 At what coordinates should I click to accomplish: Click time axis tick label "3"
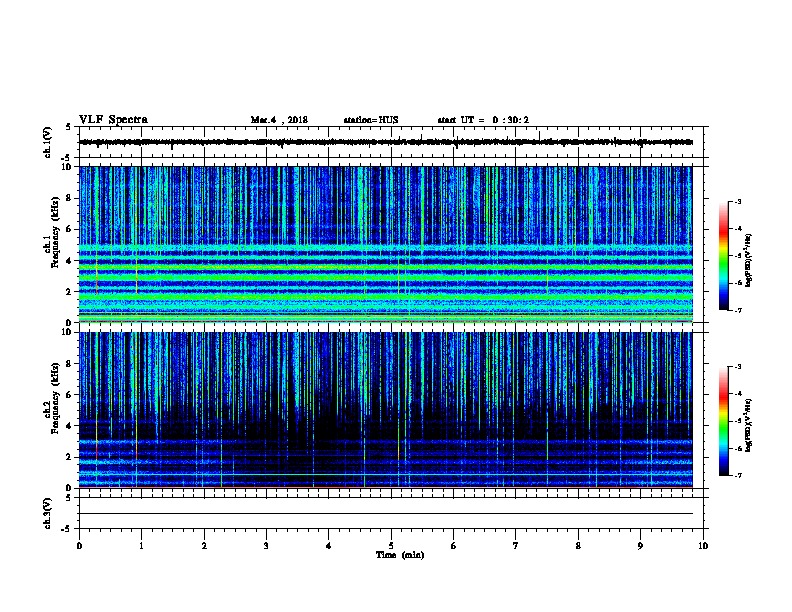coord(266,546)
